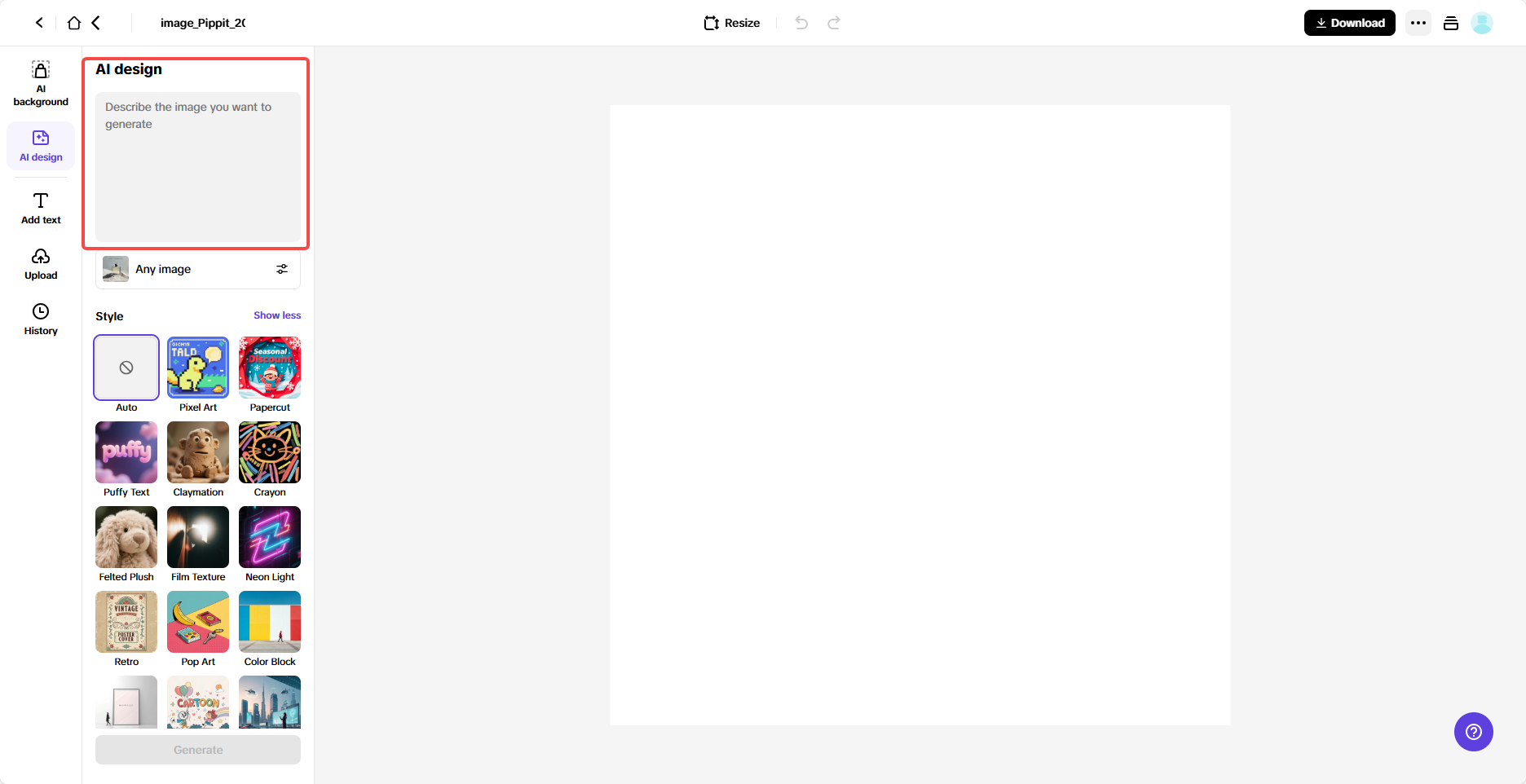
Task: Undo the last action
Action: coord(801,23)
